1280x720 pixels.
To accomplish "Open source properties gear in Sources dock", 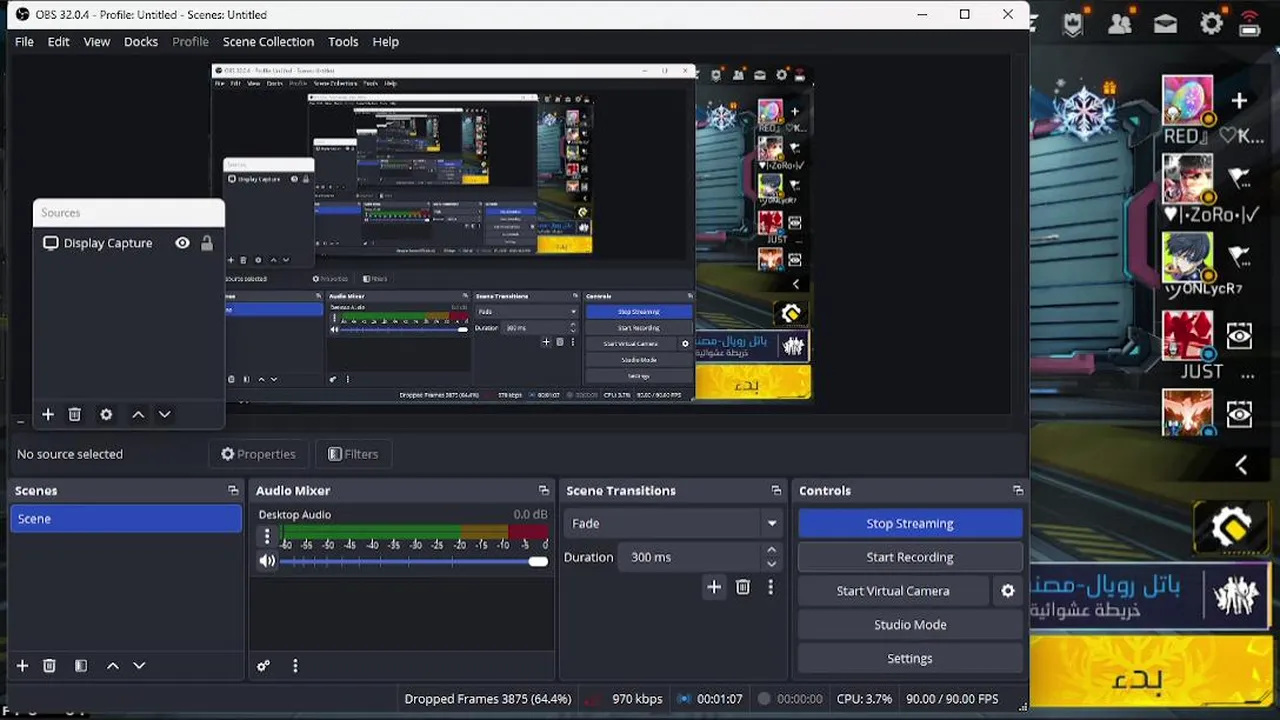I will (x=106, y=414).
